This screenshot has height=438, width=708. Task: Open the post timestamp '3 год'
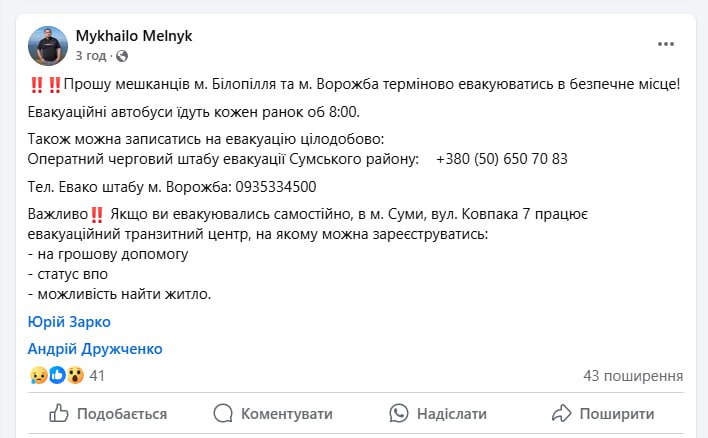tap(92, 55)
